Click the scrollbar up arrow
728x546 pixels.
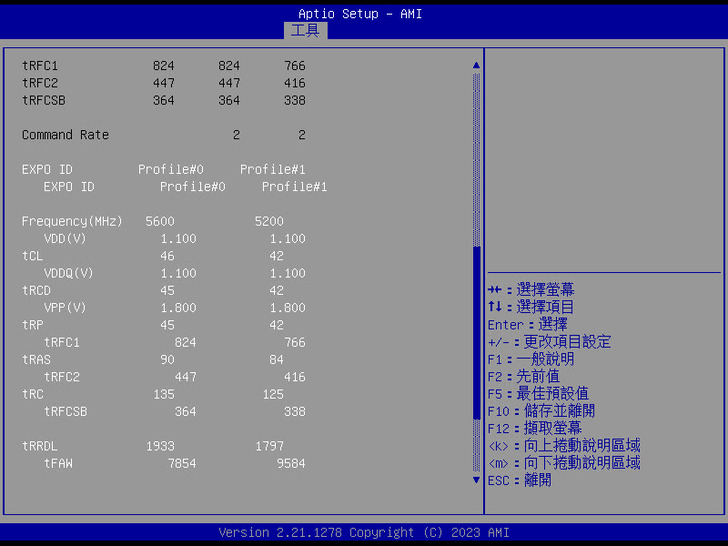[x=476, y=65]
